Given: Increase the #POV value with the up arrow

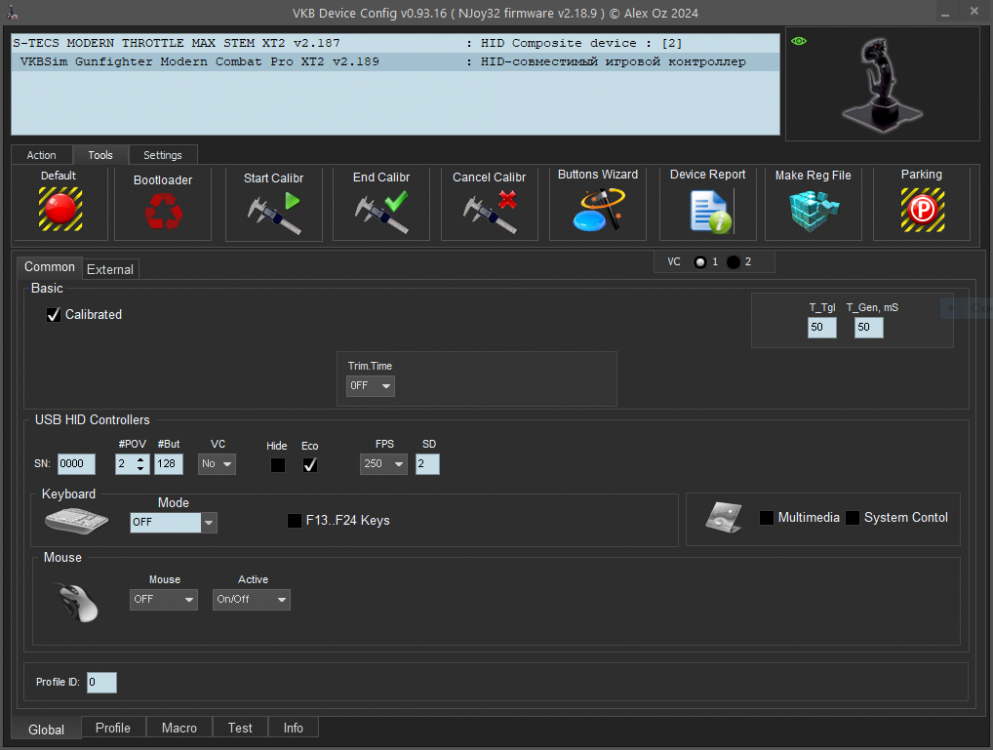Looking at the screenshot, I should point(141,459).
